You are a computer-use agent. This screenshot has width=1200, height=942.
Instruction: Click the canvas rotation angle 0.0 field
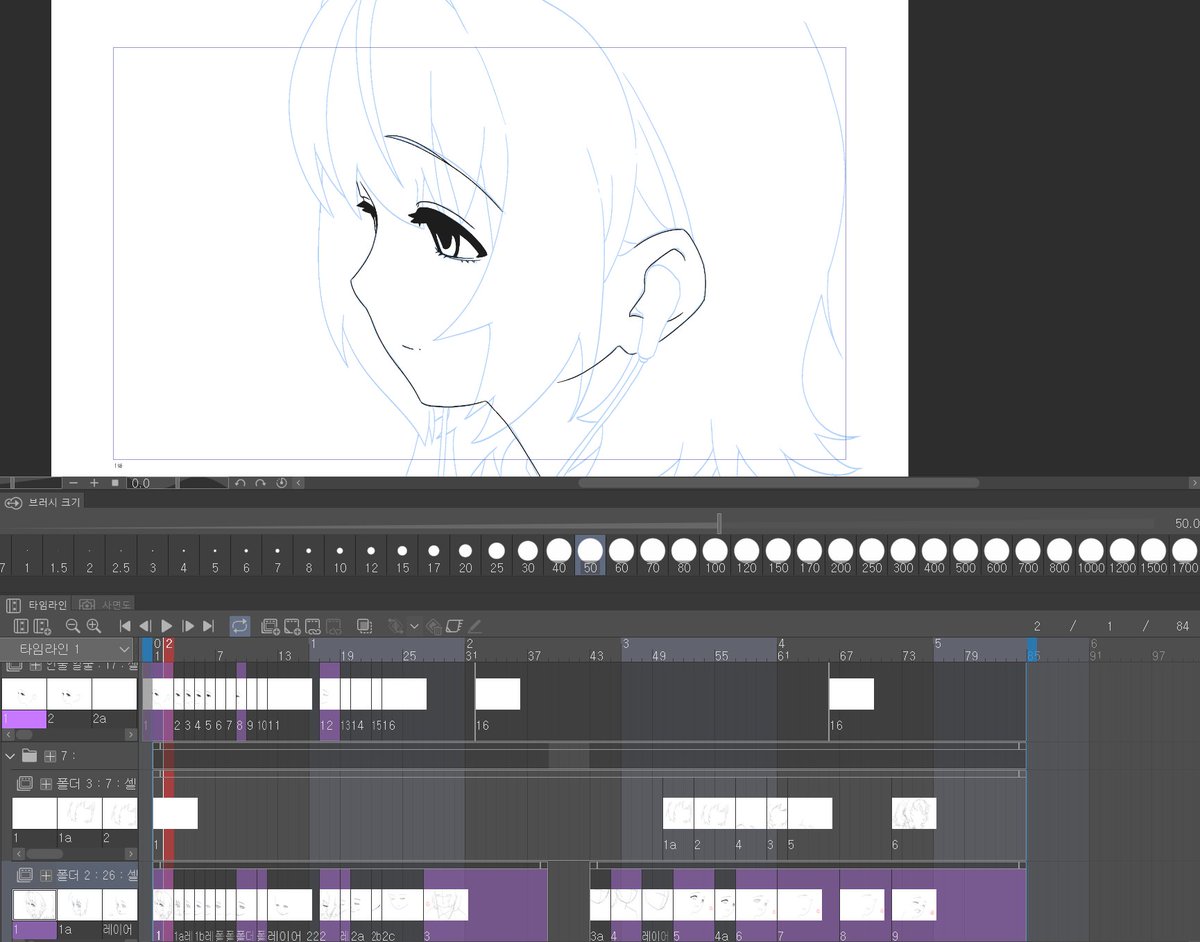[152, 483]
